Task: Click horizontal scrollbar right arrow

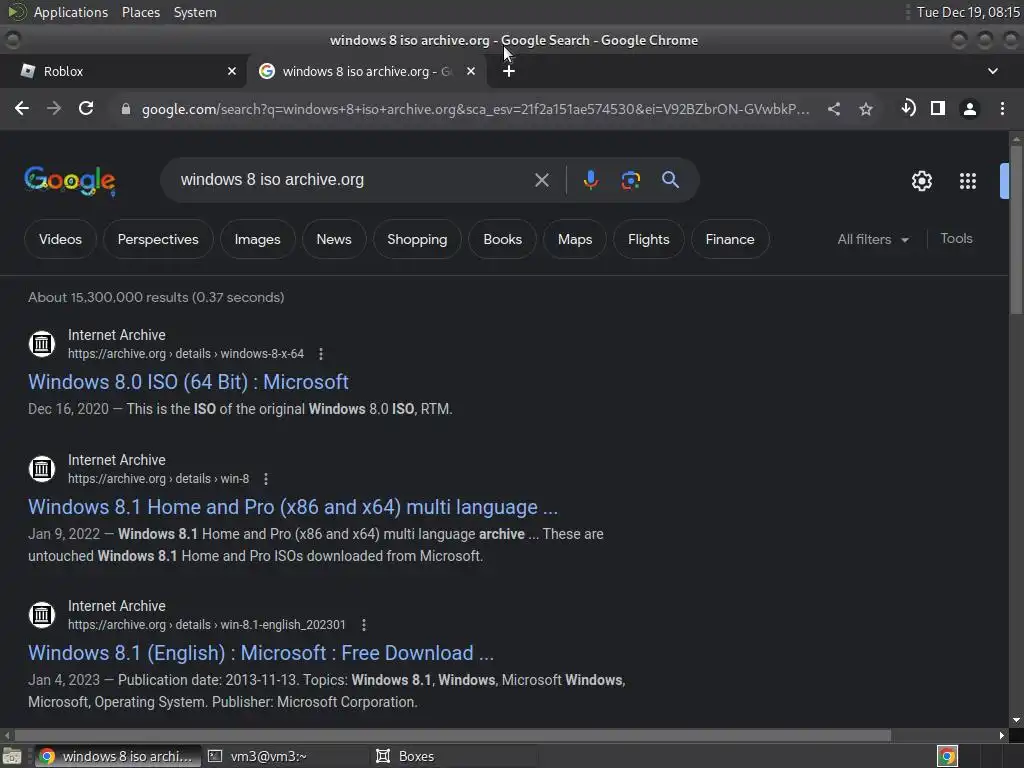Action: click(1002, 735)
